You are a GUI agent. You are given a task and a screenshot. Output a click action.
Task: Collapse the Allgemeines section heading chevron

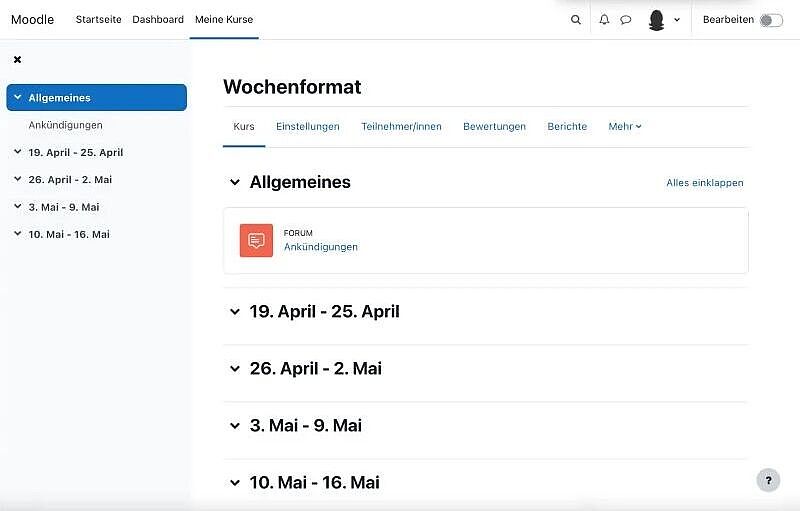click(235, 183)
